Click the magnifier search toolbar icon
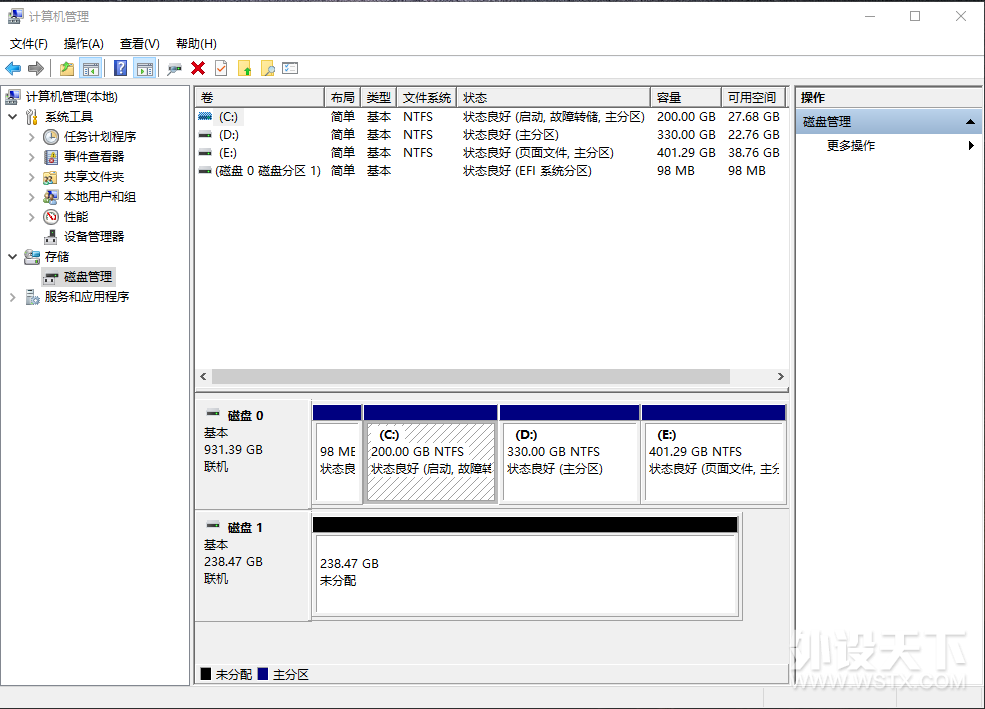The width and height of the screenshot is (985, 709). point(268,68)
